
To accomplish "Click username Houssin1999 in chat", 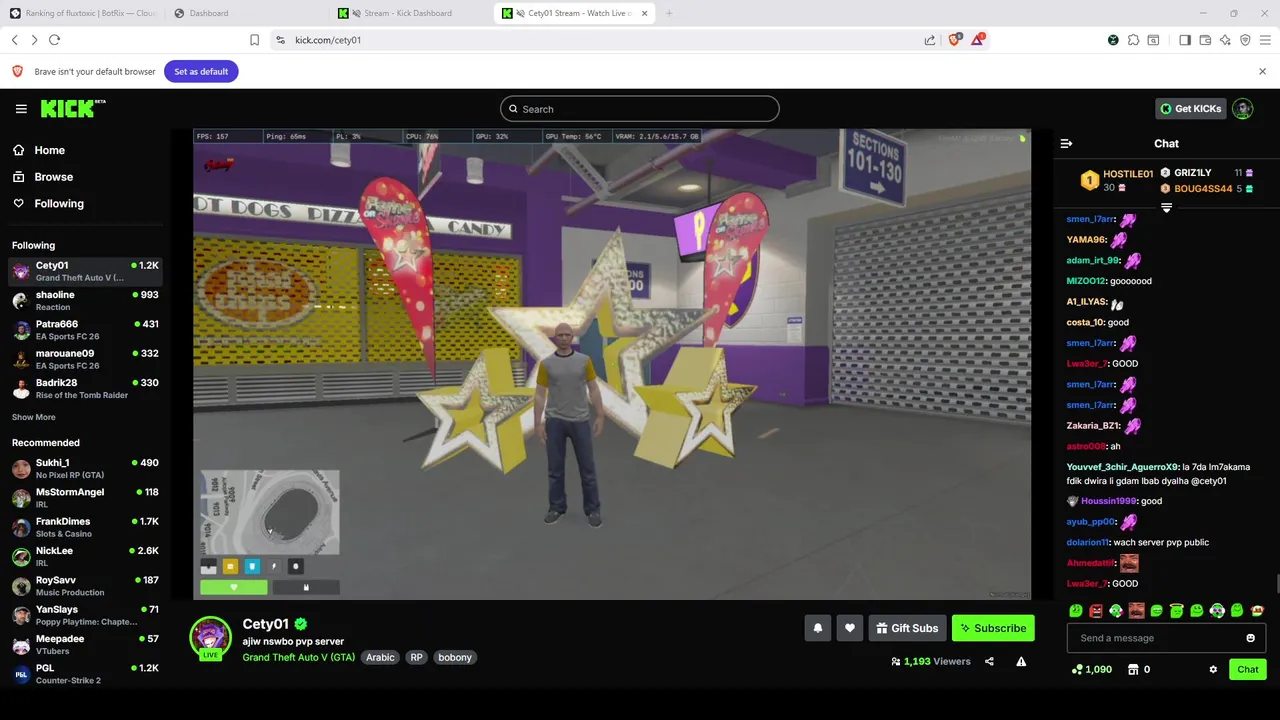I will (x=1108, y=501).
